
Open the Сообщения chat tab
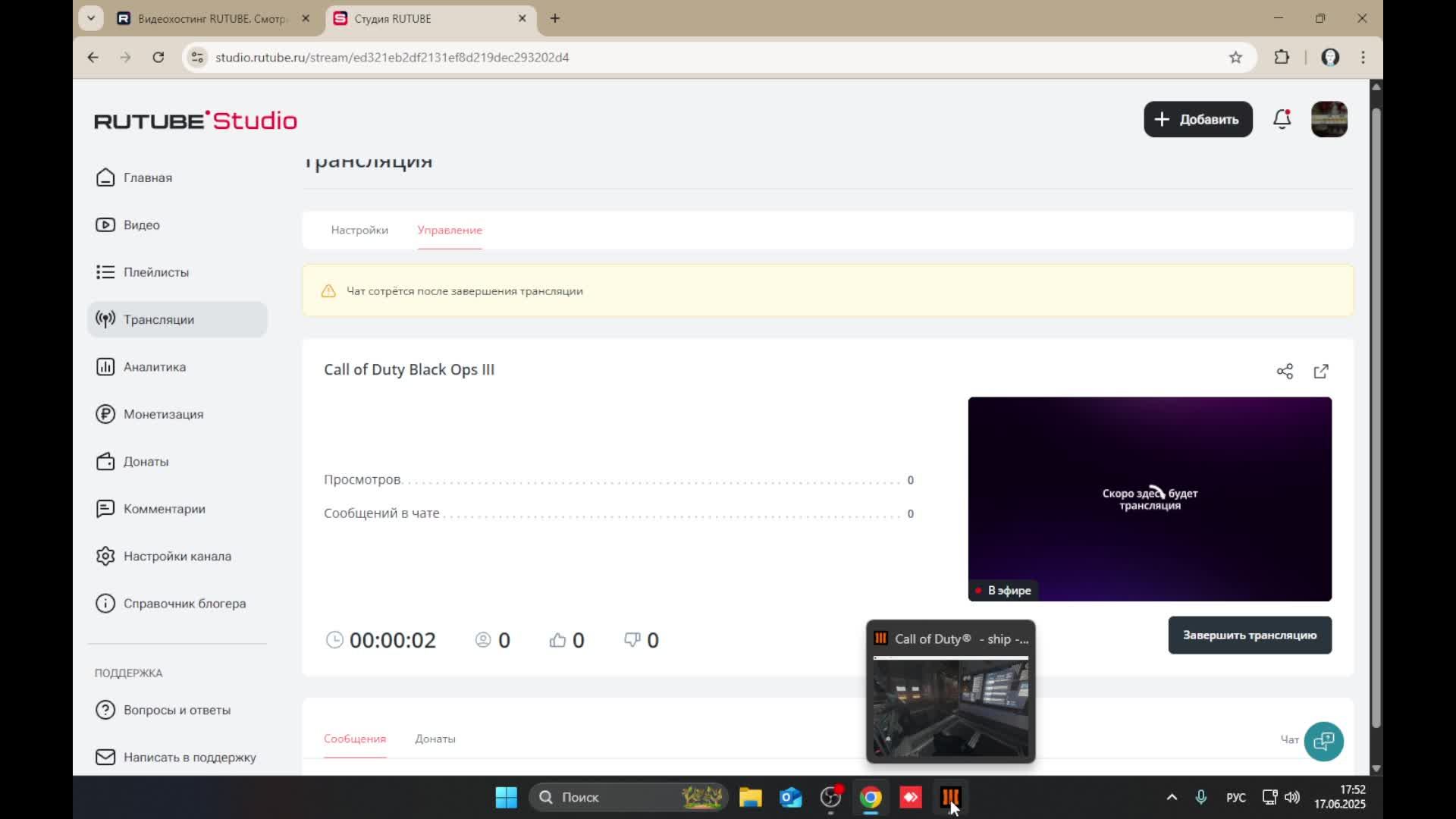355,739
